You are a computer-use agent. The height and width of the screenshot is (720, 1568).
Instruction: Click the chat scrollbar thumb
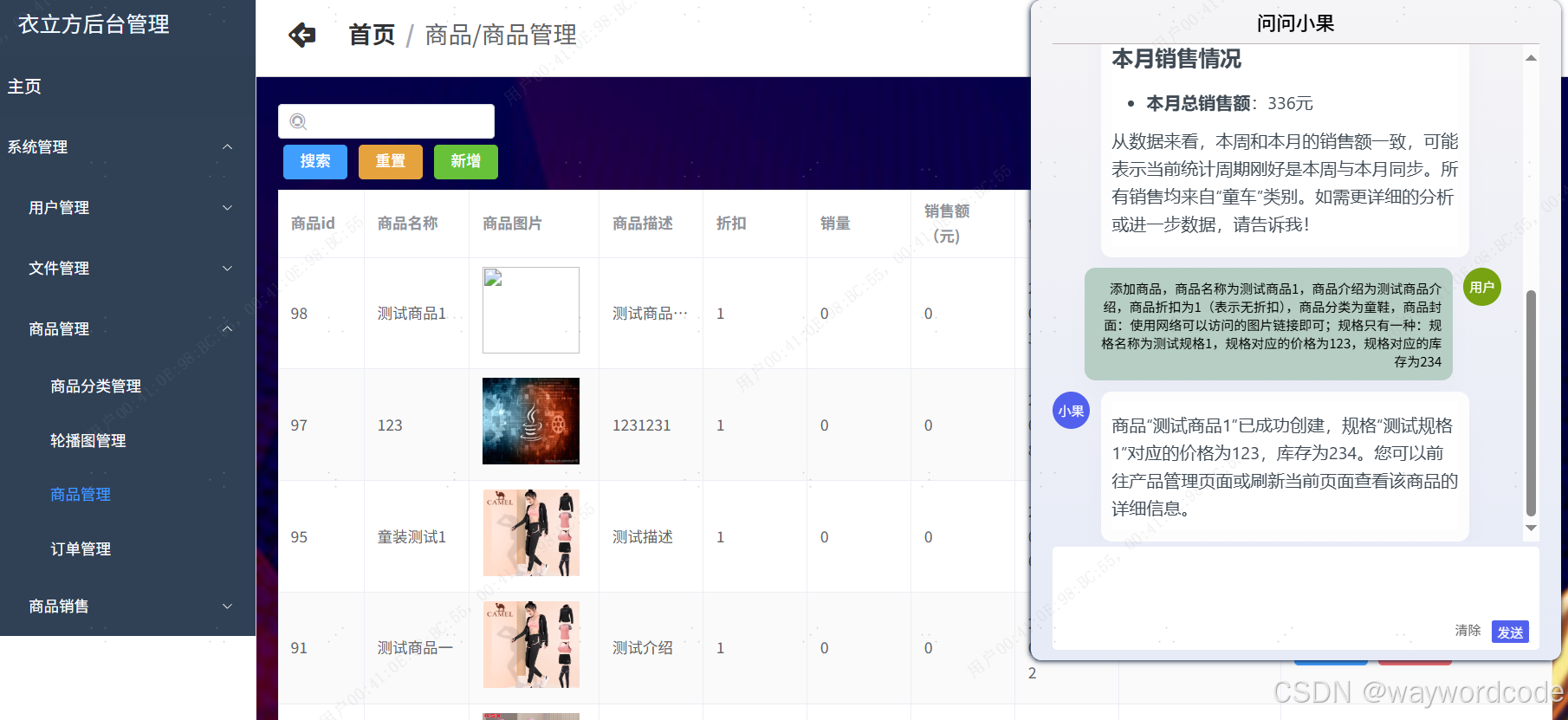click(x=1531, y=403)
